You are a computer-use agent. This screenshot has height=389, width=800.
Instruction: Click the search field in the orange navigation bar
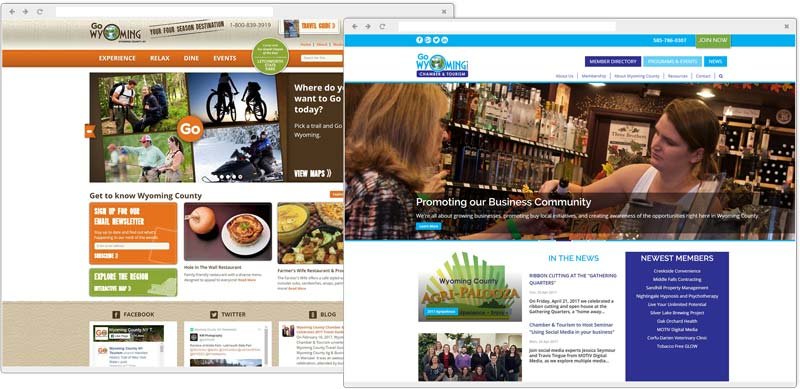(x=321, y=58)
